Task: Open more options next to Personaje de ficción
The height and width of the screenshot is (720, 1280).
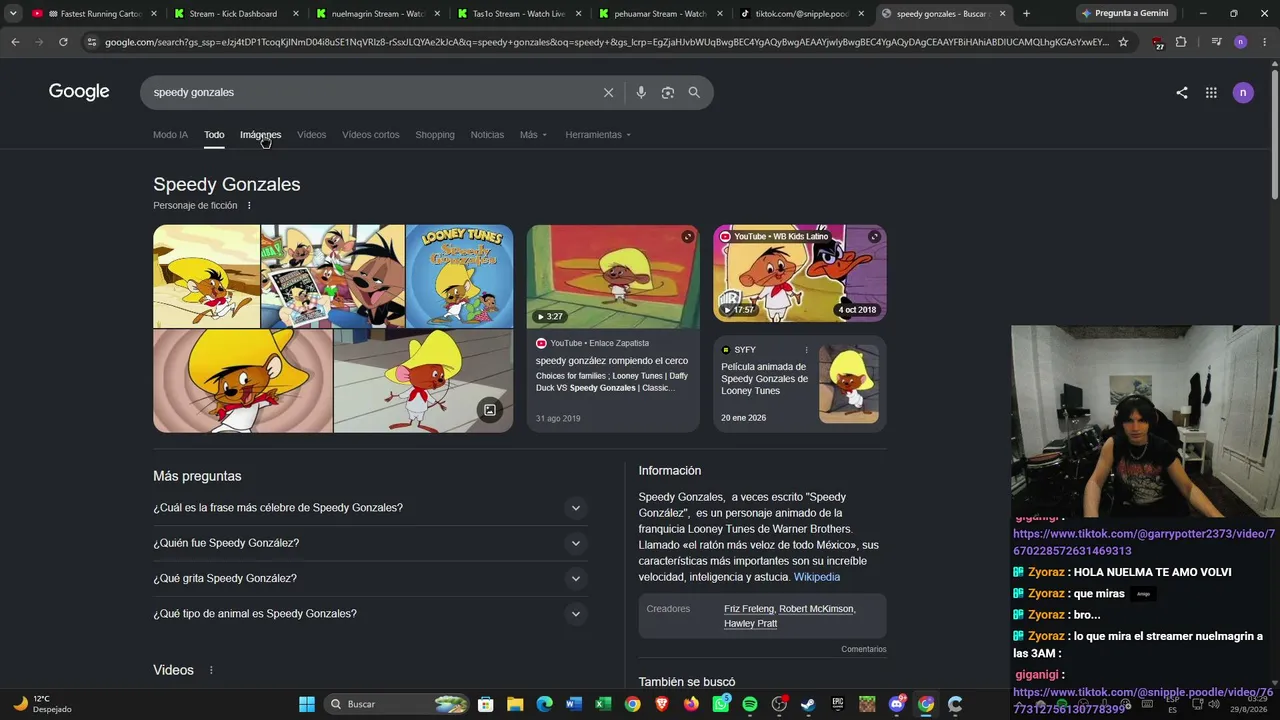Action: 249,206
